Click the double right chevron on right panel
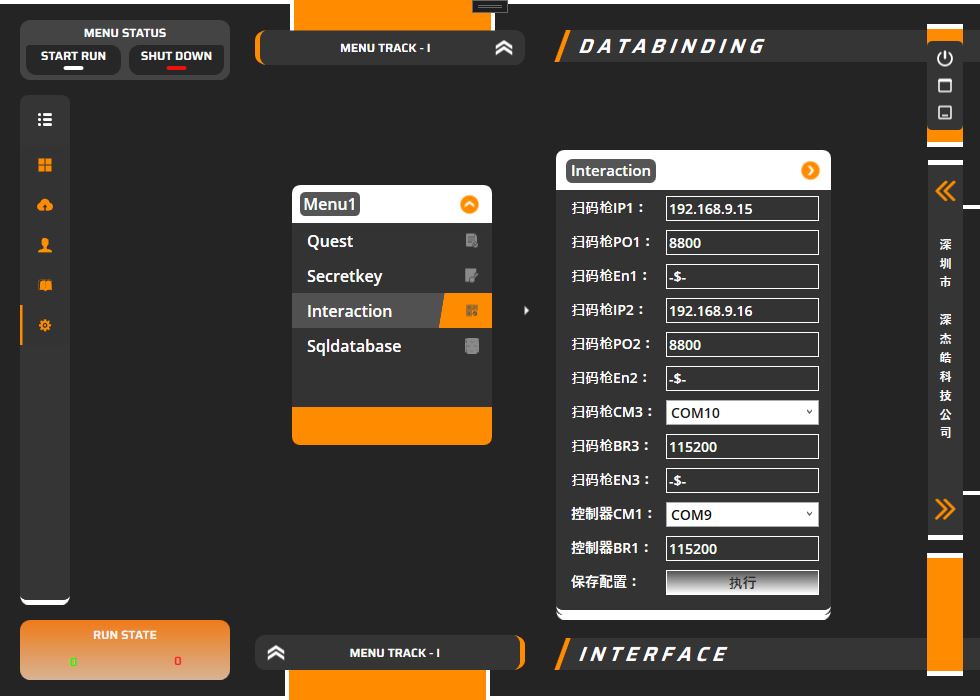Image resolution: width=980 pixels, height=700 pixels. [x=945, y=509]
